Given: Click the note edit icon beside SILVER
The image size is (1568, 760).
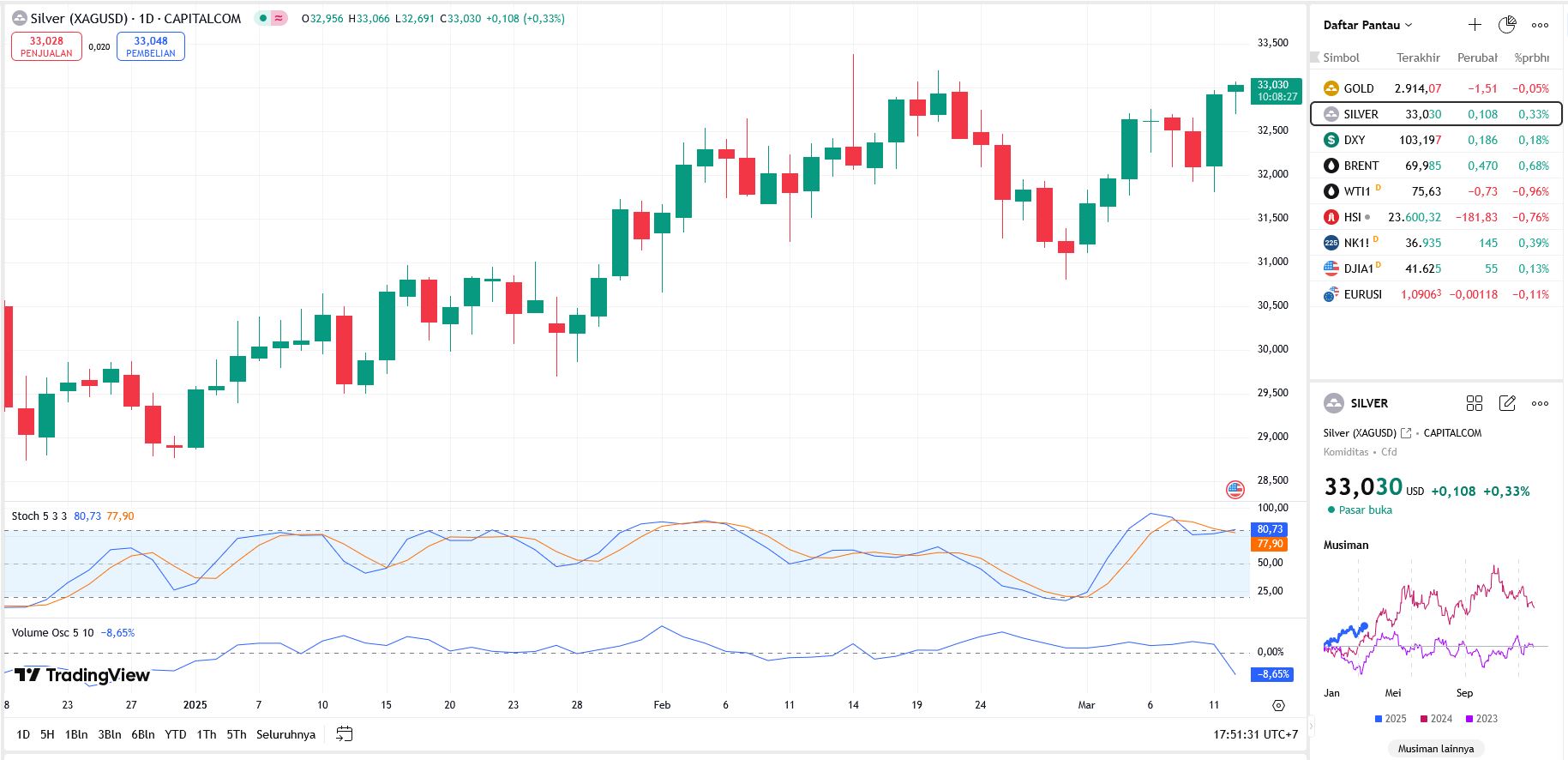Looking at the screenshot, I should 1507,403.
